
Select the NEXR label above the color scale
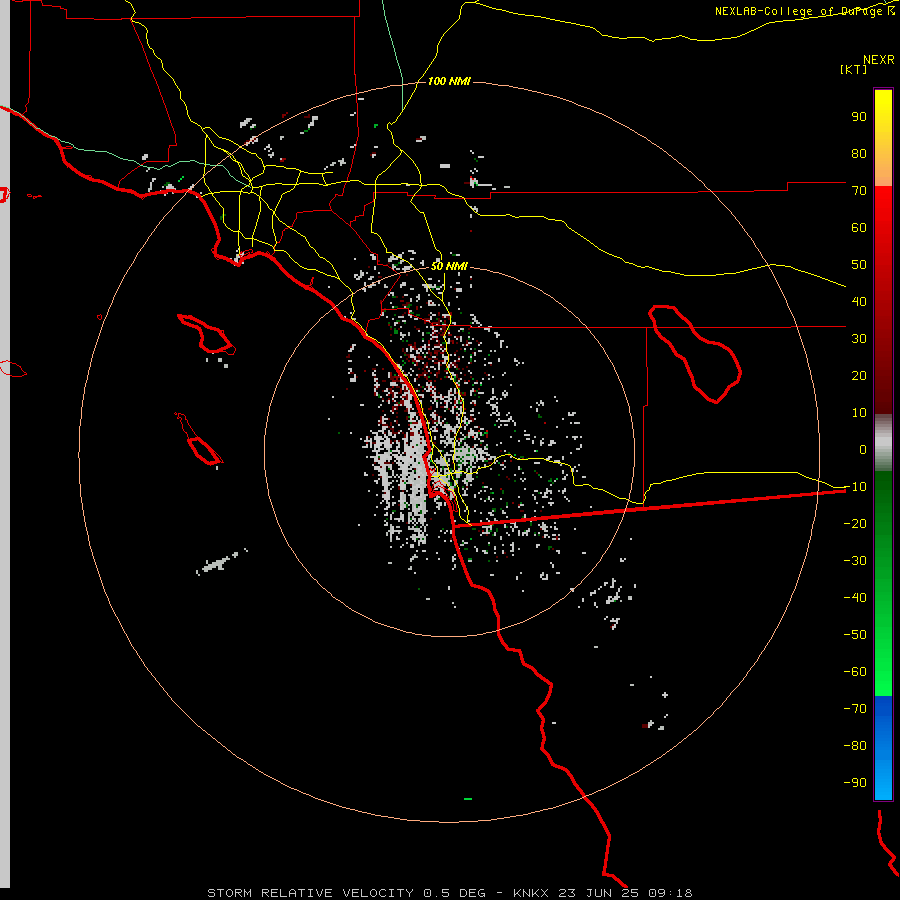[879, 60]
